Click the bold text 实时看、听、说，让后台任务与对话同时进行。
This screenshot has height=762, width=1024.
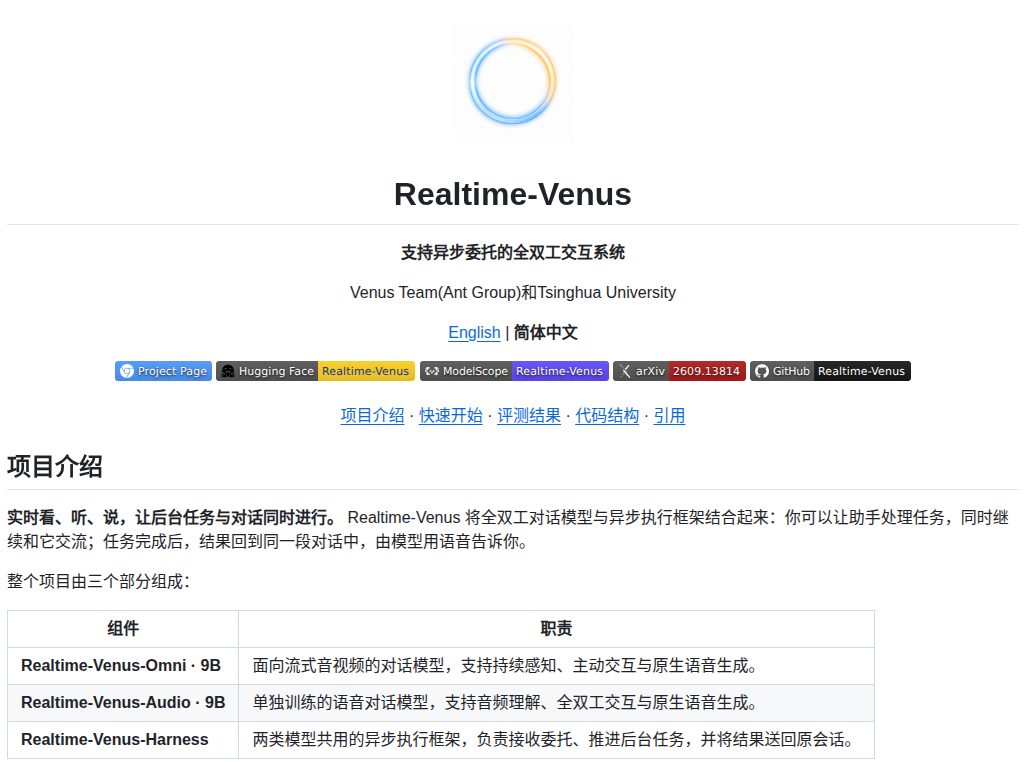[174, 517]
